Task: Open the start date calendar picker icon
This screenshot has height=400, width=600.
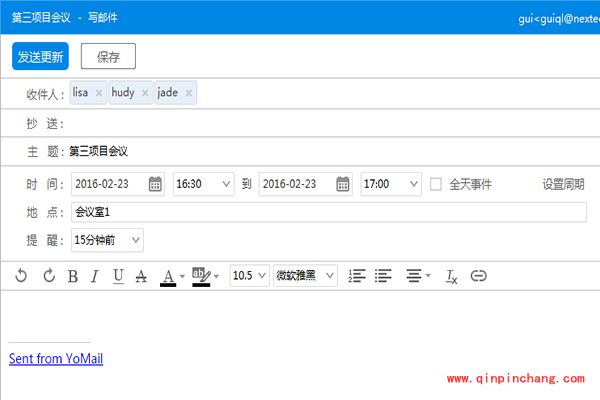Action: pyautogui.click(x=155, y=184)
